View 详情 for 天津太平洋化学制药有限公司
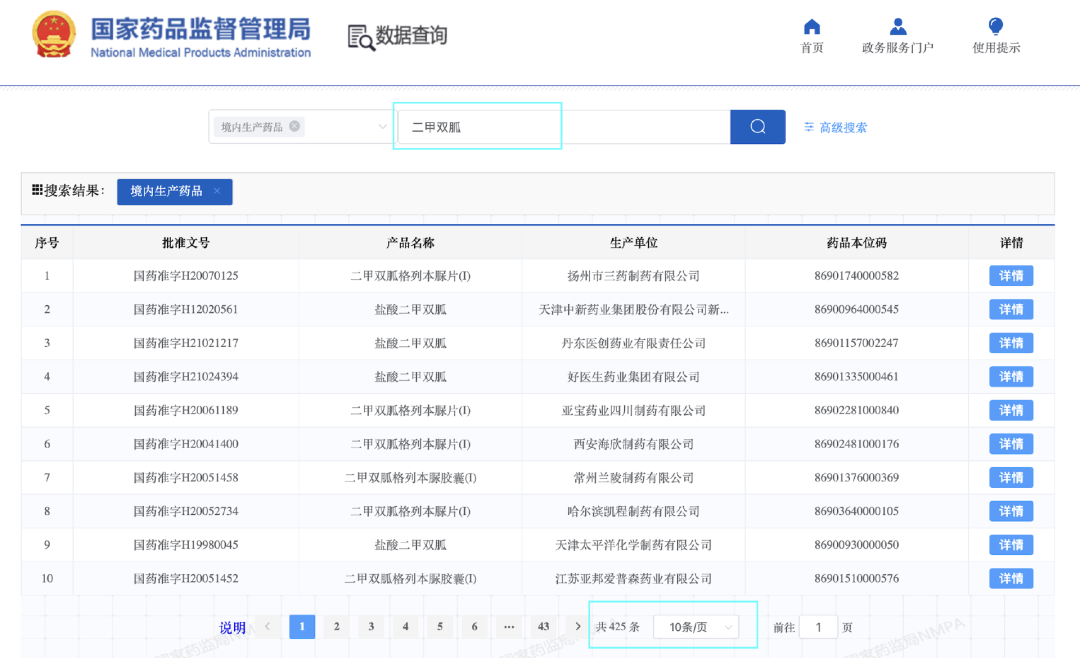 1011,545
